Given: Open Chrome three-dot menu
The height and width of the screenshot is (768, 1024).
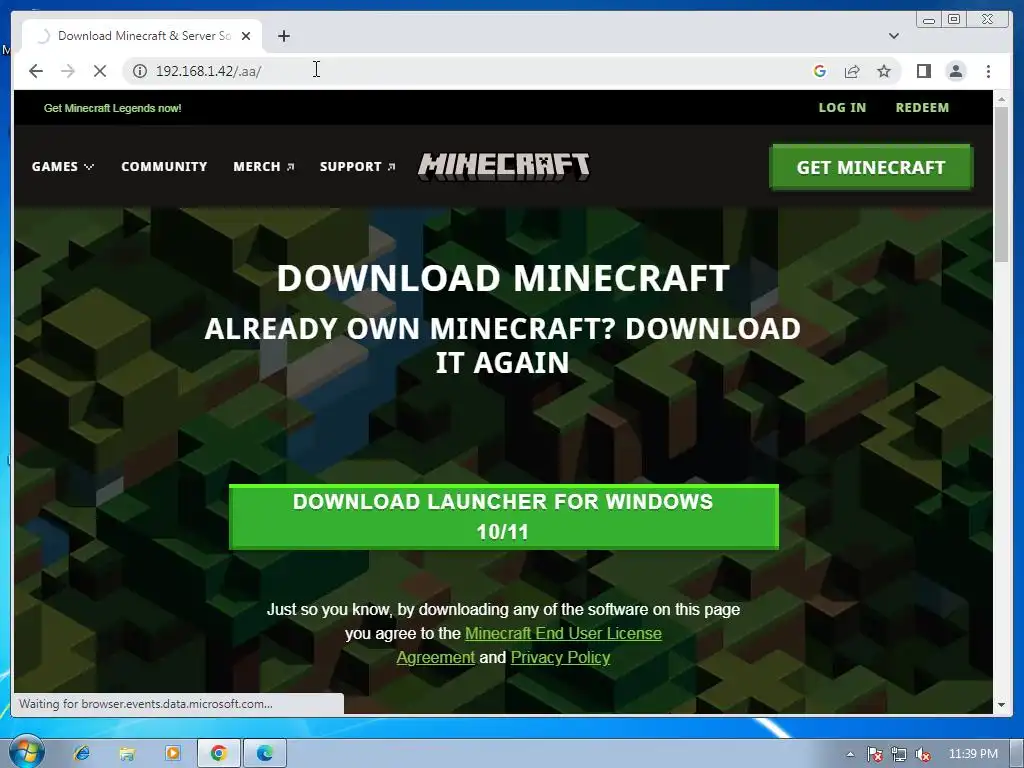Looking at the screenshot, I should coord(988,71).
